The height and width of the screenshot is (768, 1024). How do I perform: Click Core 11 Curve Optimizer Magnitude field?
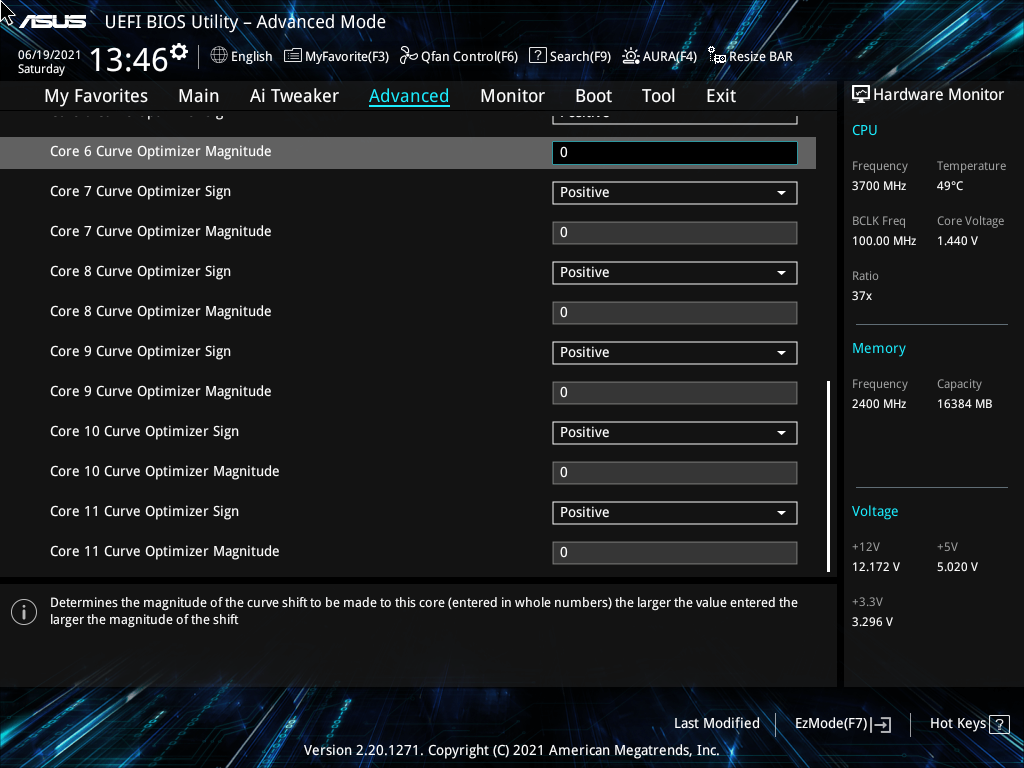[x=675, y=552]
